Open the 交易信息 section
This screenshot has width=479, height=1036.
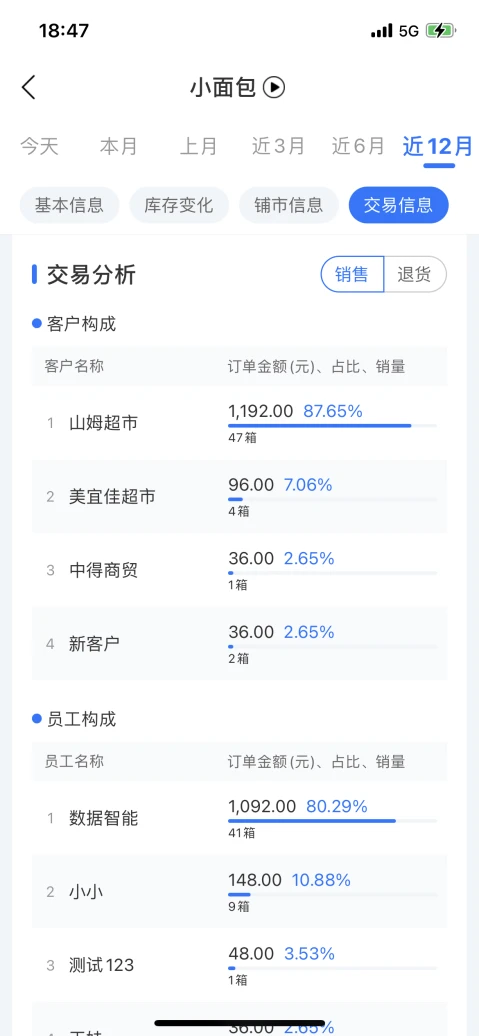pyautogui.click(x=398, y=205)
